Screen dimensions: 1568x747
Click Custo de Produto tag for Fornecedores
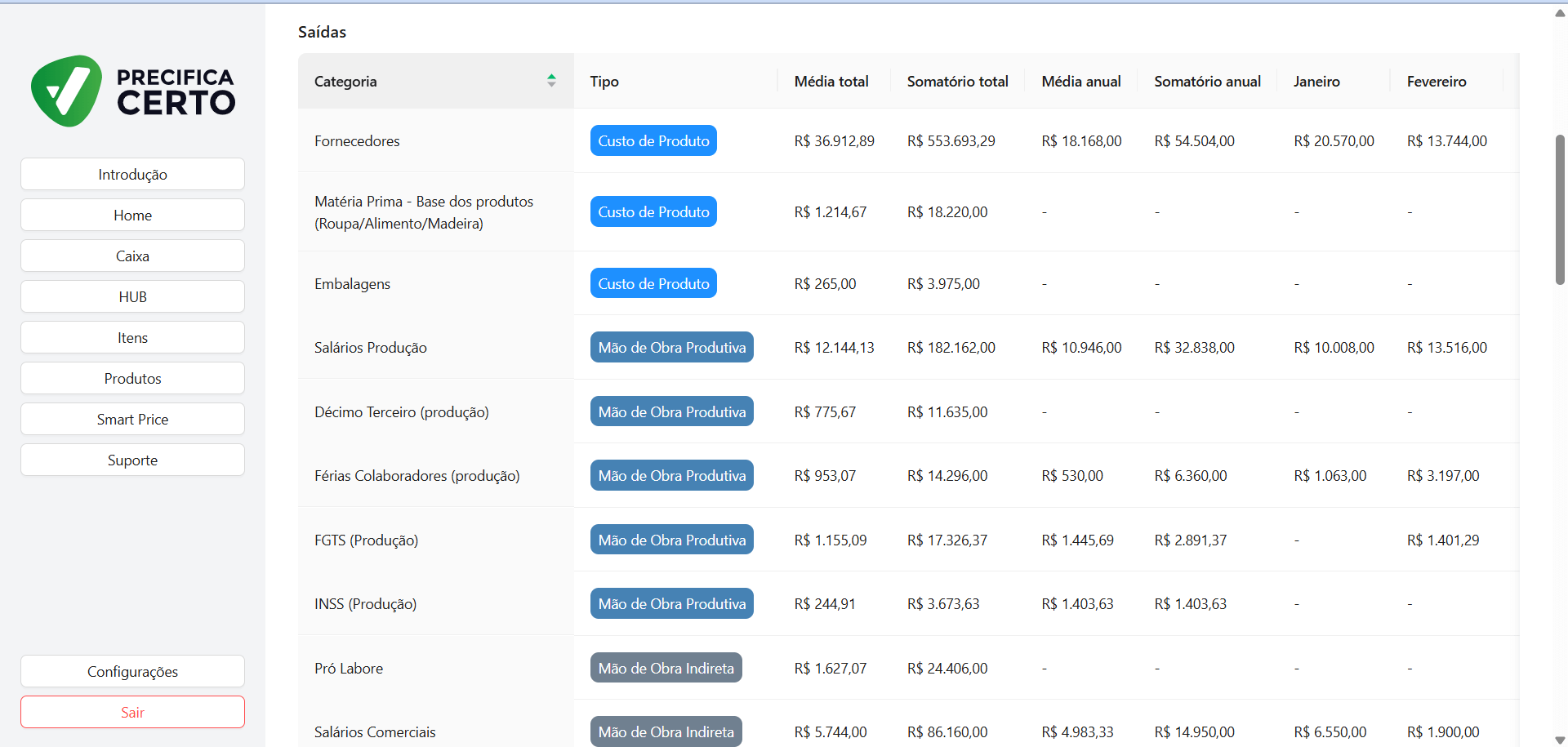click(x=653, y=141)
